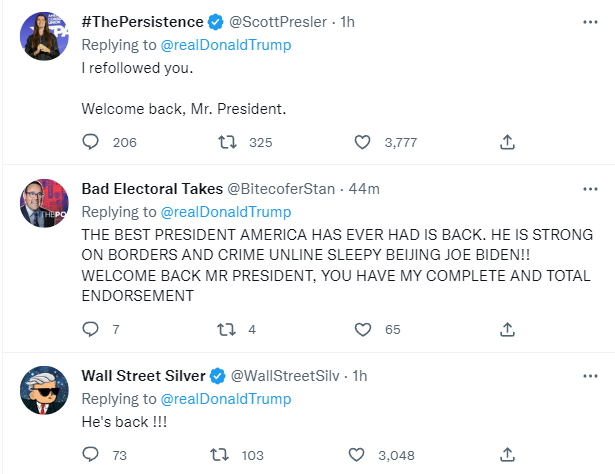Like the 'Welcome back, Mr. President' tweet

click(x=364, y=143)
